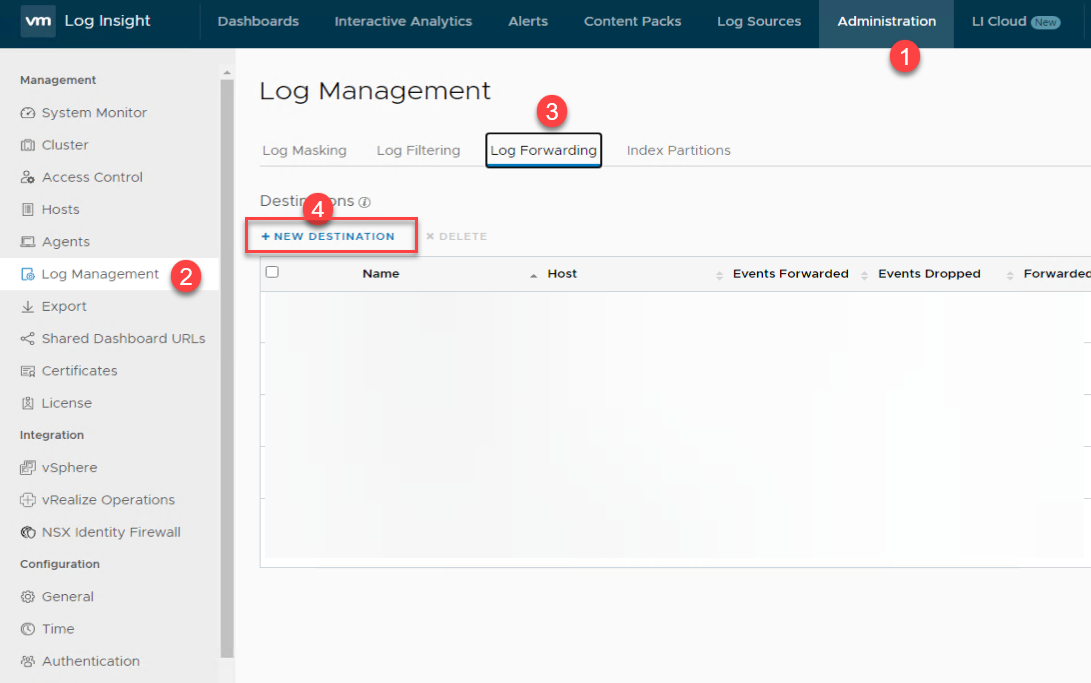Sort destinations by Events Dropped
Image resolution: width=1091 pixels, height=683 pixels.
(929, 273)
